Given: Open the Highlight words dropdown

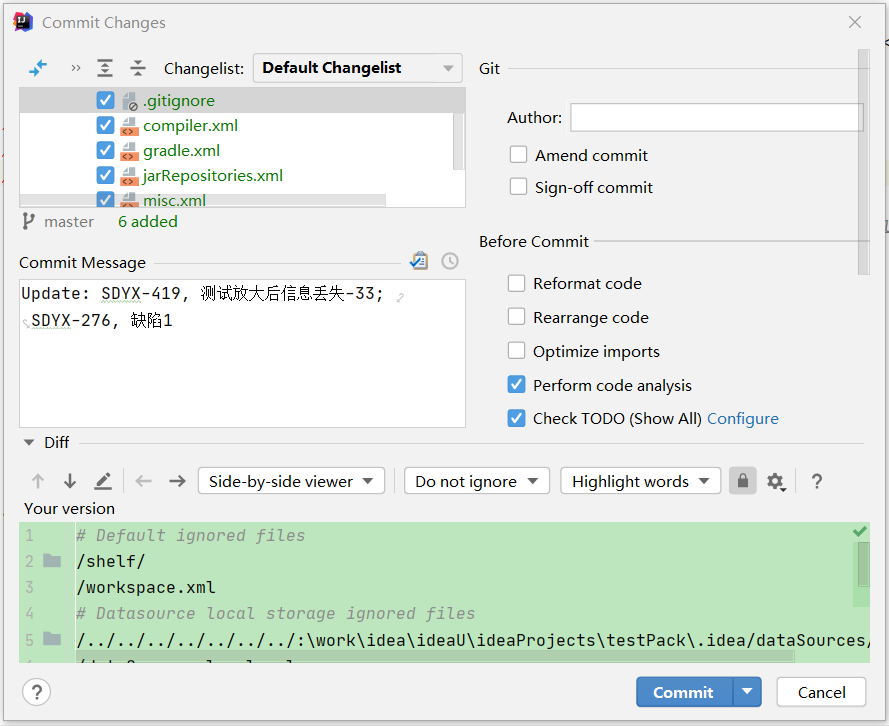Looking at the screenshot, I should 641,481.
